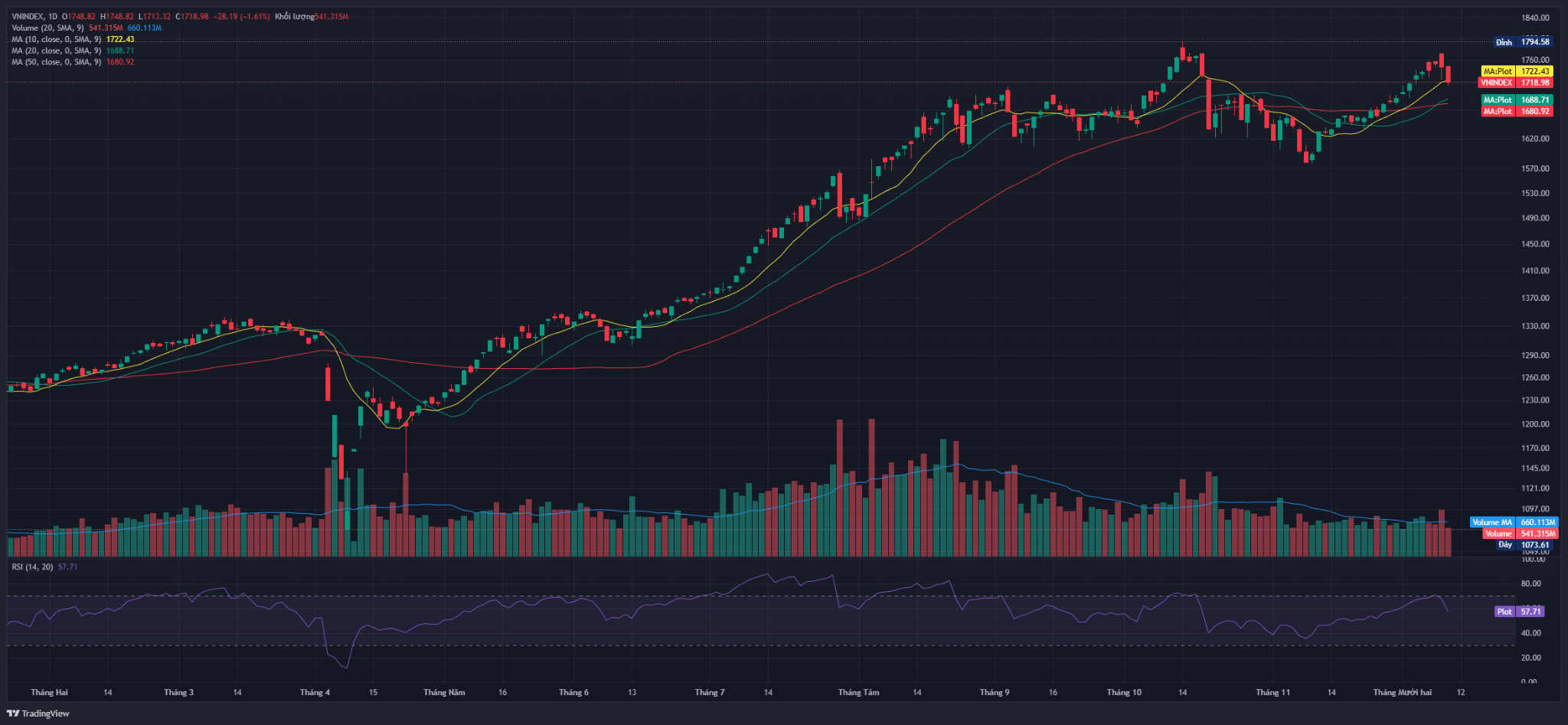Click the VNINDEX, 1D symbol title
The width and height of the screenshot is (1568, 725).
coord(34,16)
